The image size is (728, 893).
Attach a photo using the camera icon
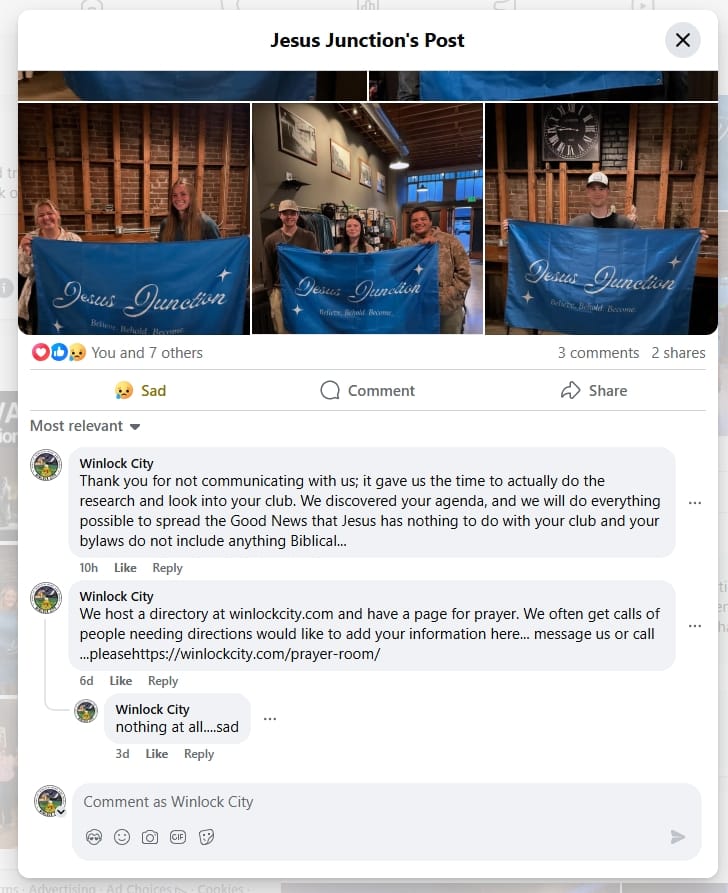tap(150, 837)
